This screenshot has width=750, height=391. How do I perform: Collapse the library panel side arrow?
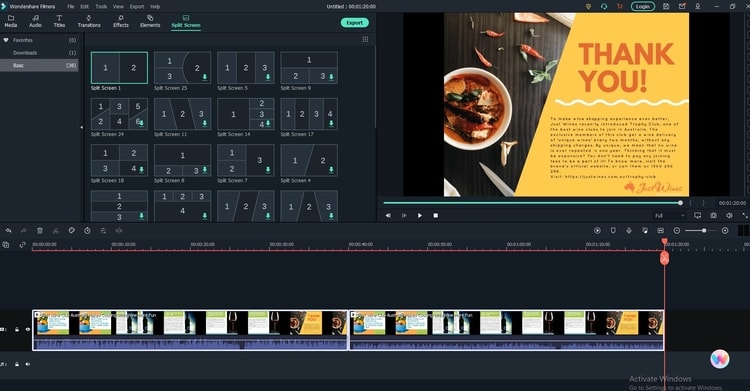81,127
